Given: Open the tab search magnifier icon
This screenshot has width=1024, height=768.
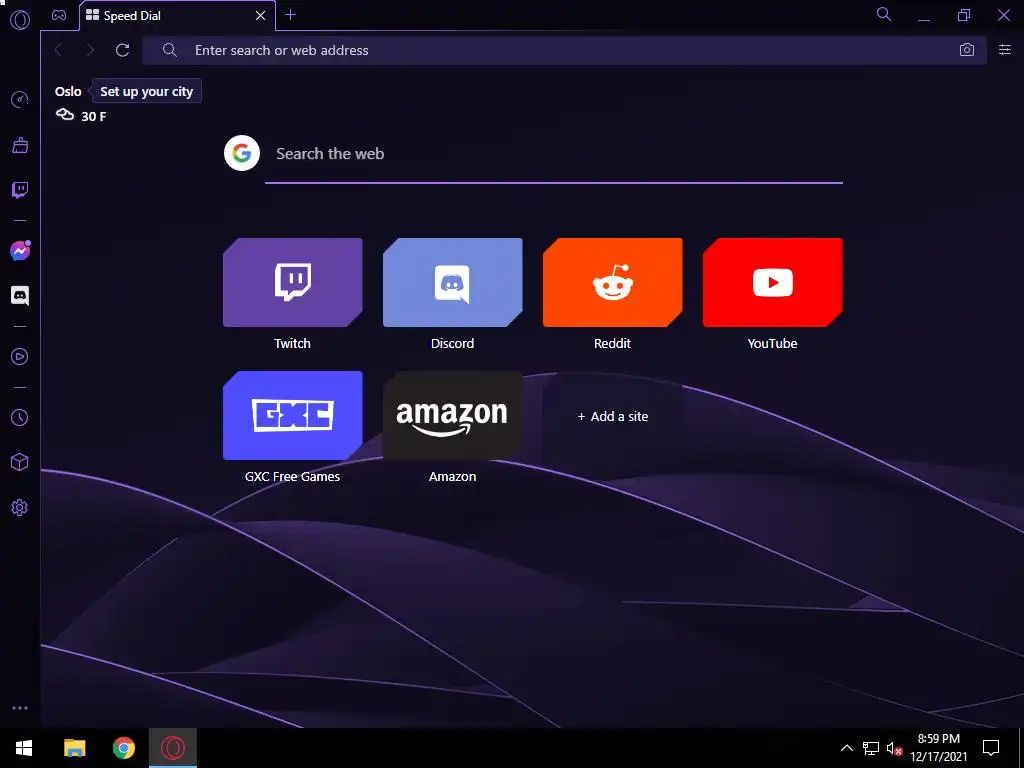Looking at the screenshot, I should [x=884, y=14].
